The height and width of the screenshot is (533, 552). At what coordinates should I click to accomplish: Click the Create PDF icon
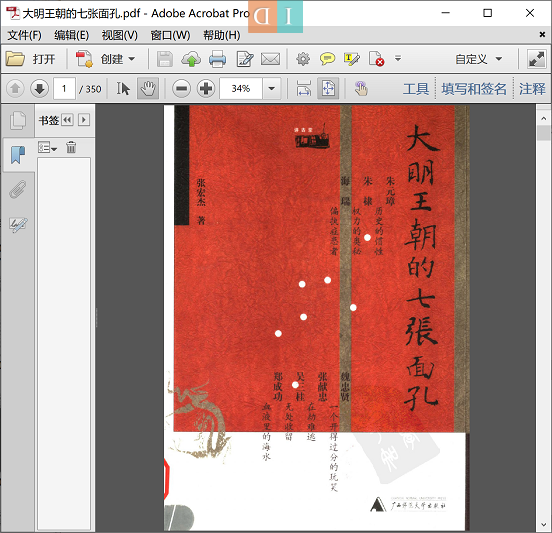84,59
